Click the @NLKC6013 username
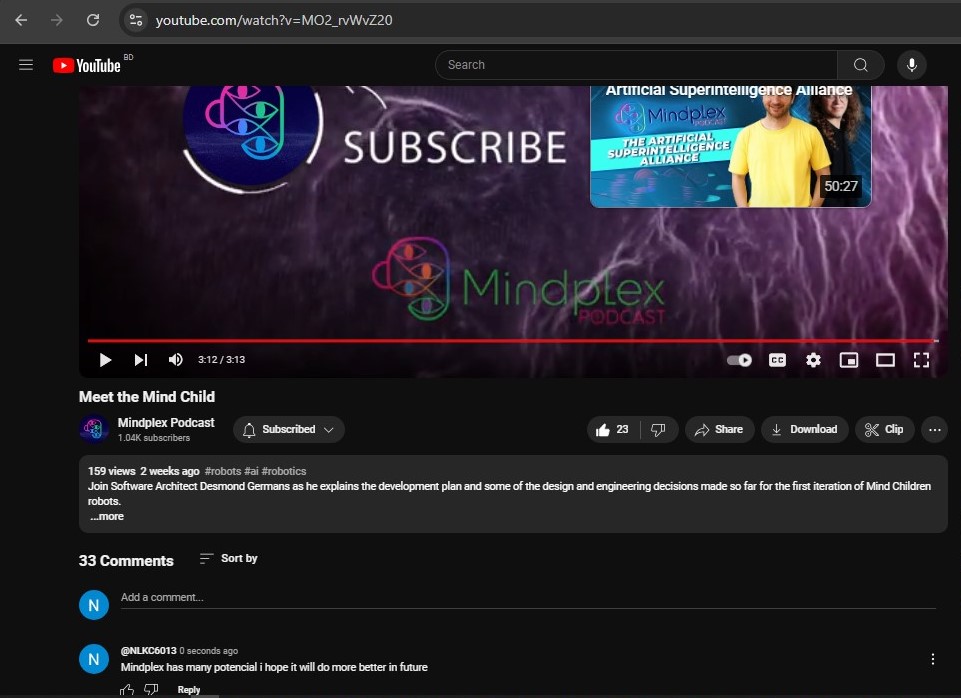 click(148, 650)
